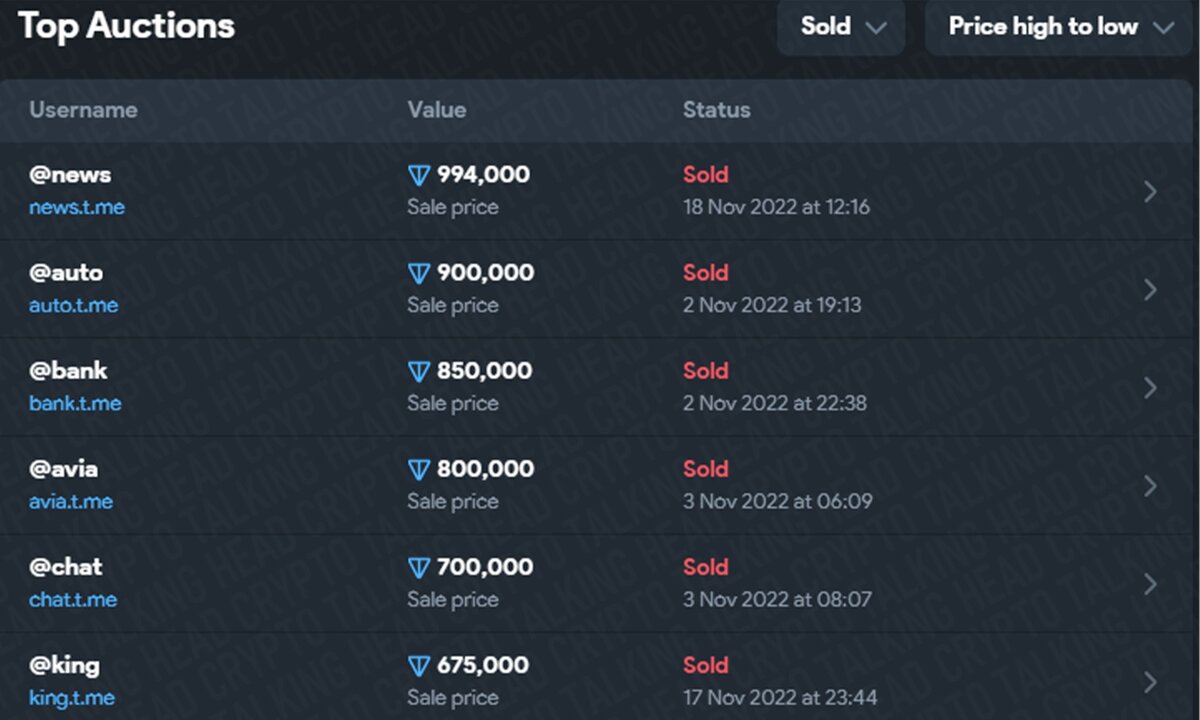Expand the Price high to low sort menu
The image size is (1200, 720).
[1060, 27]
